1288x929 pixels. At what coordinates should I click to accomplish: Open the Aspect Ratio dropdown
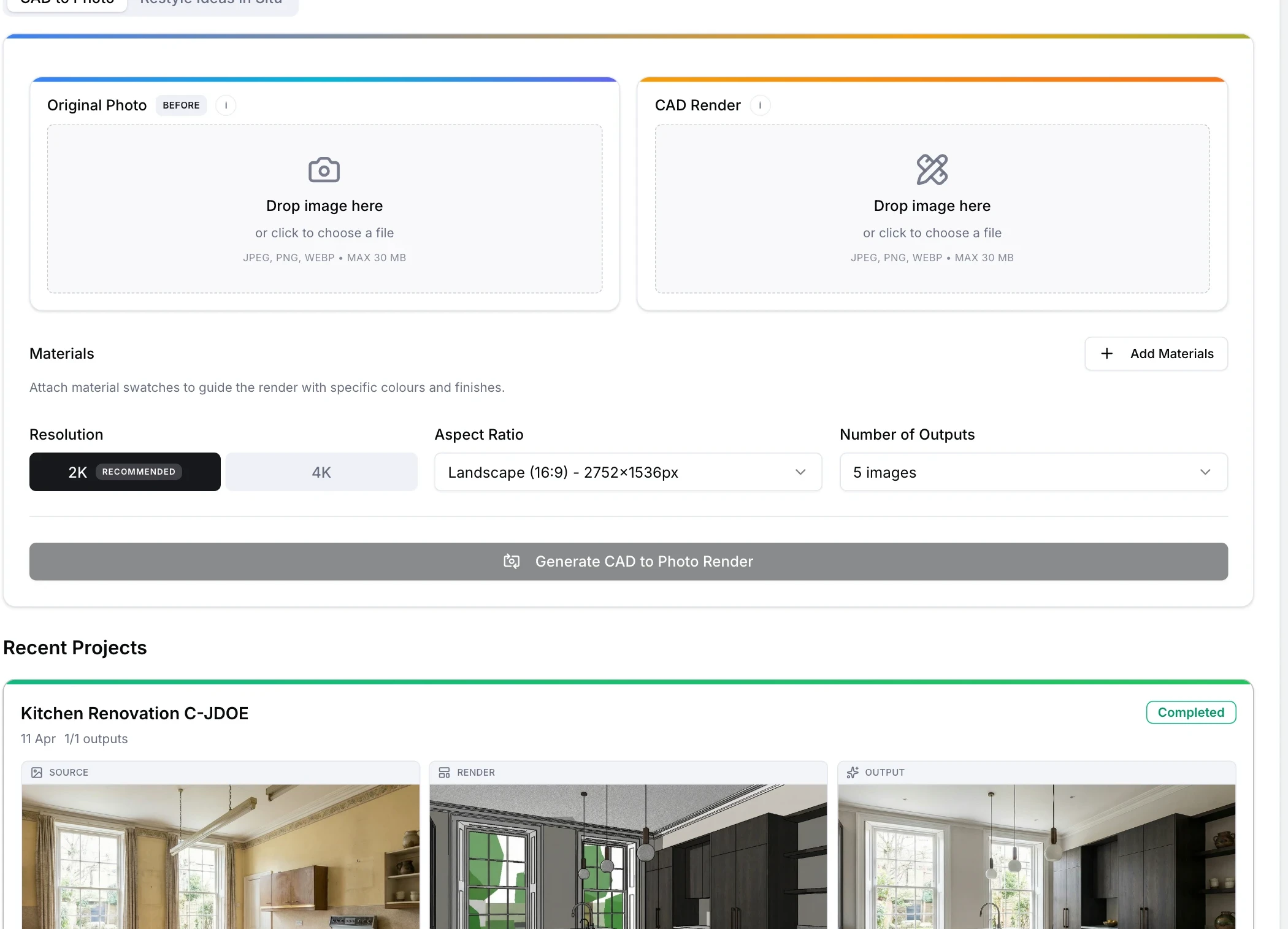click(x=627, y=472)
